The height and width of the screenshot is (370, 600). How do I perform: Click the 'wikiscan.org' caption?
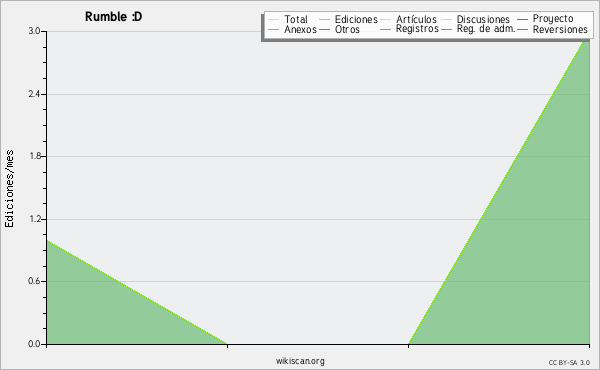(x=300, y=361)
